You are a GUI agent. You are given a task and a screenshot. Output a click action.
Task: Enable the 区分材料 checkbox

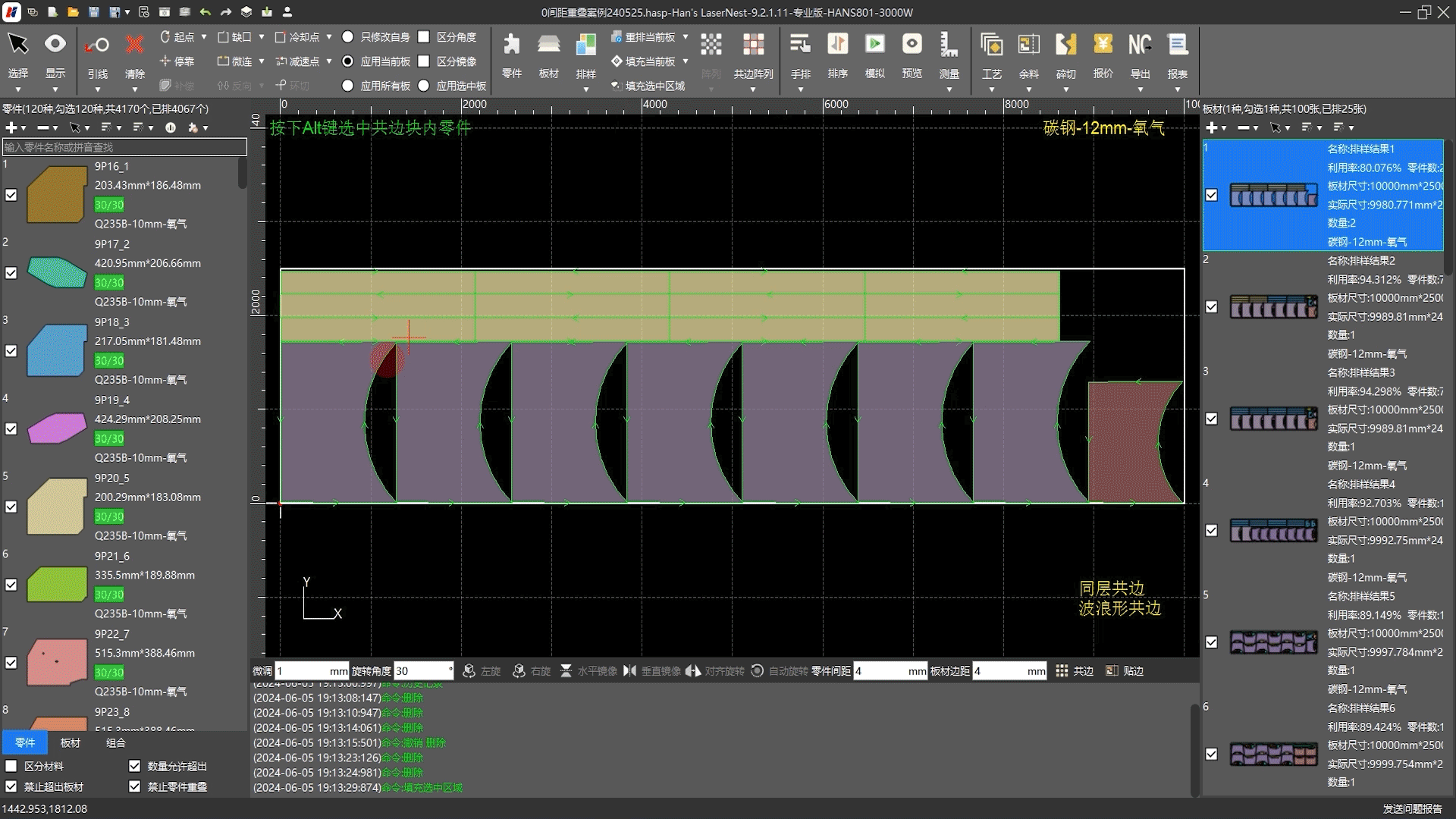pyautogui.click(x=11, y=766)
